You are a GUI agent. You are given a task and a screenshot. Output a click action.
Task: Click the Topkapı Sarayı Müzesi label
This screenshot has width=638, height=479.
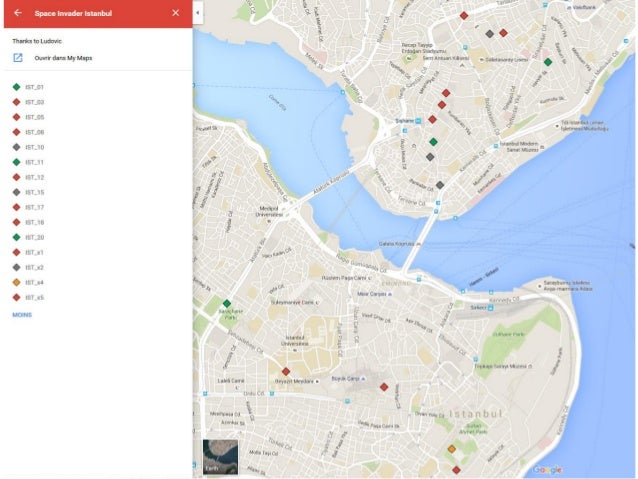(x=500, y=366)
